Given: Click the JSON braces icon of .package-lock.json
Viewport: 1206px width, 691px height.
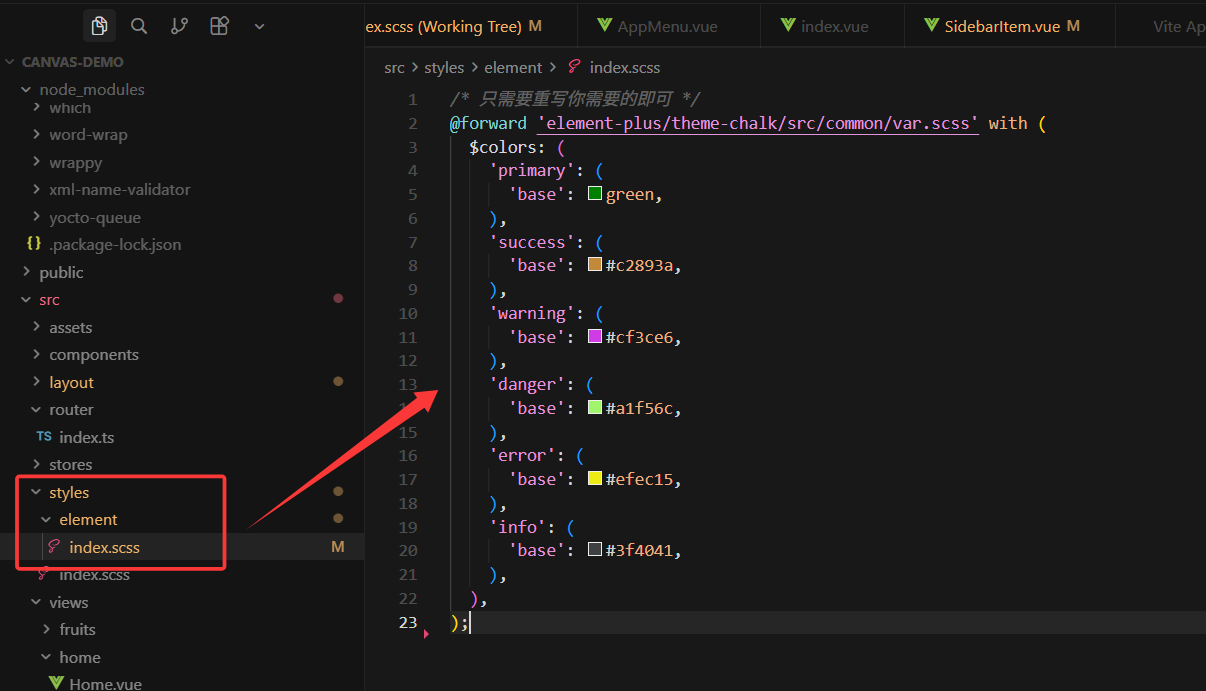Looking at the screenshot, I should pos(34,245).
